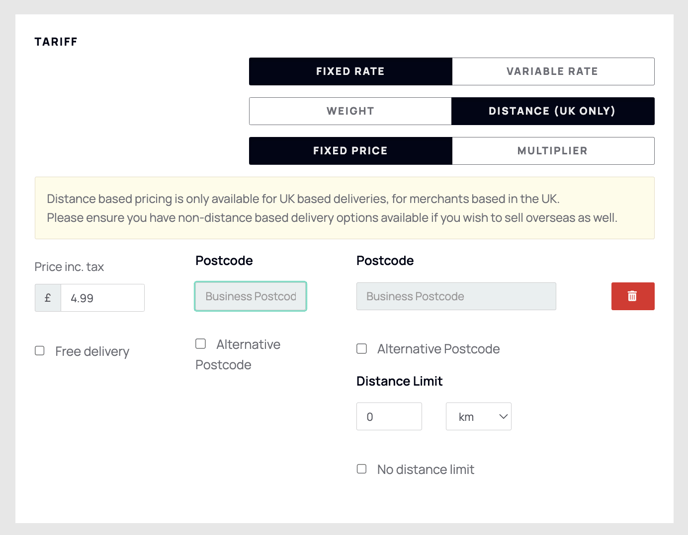
Task: Tick Alternative Postcode checkbox under right postcode
Action: point(362,348)
